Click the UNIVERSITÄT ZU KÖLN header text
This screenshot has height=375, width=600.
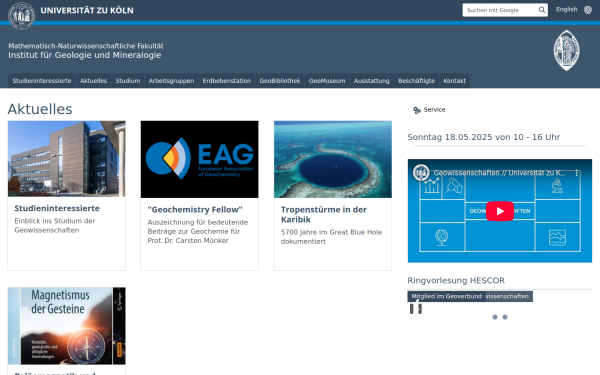point(87,10)
